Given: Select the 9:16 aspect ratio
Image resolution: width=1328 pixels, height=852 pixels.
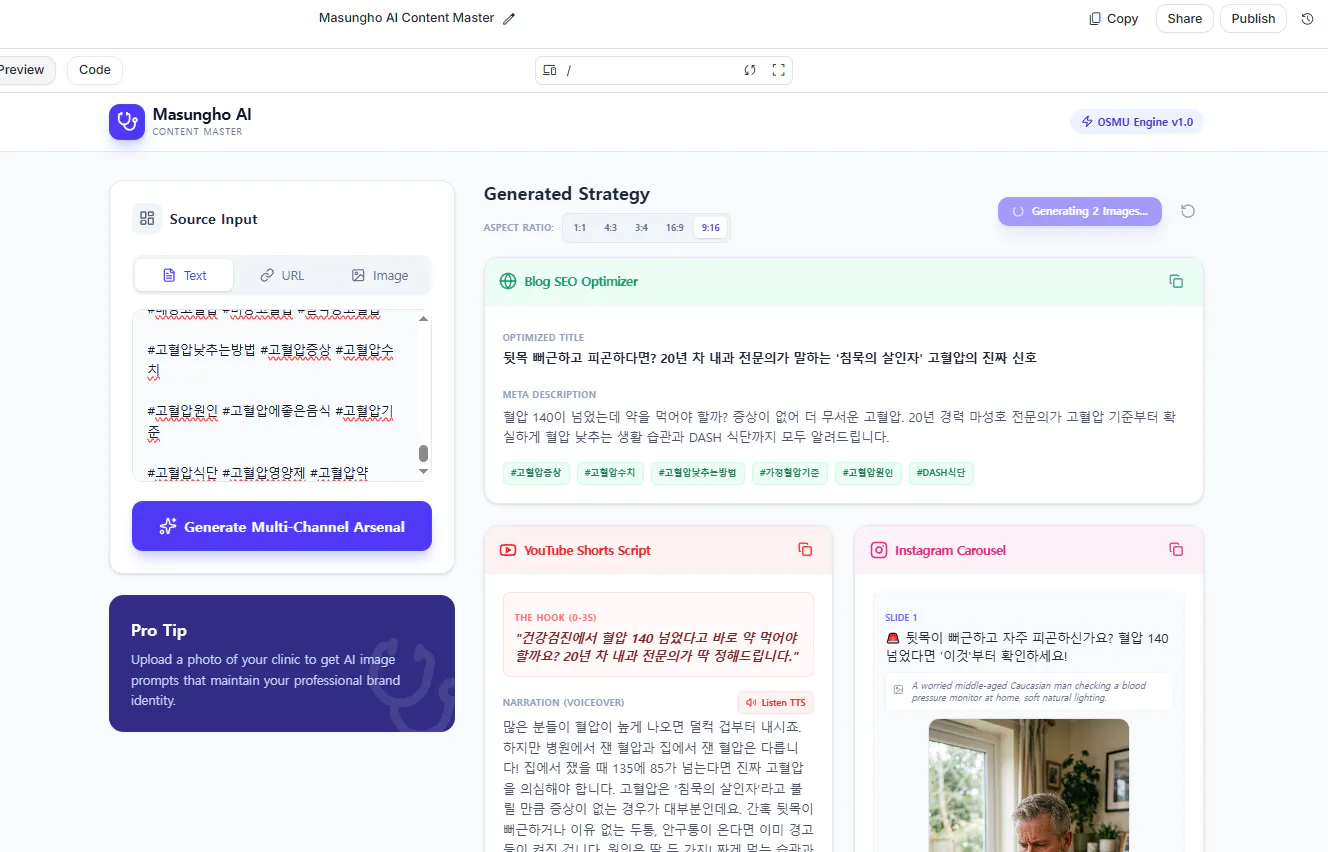Looking at the screenshot, I should pos(711,228).
